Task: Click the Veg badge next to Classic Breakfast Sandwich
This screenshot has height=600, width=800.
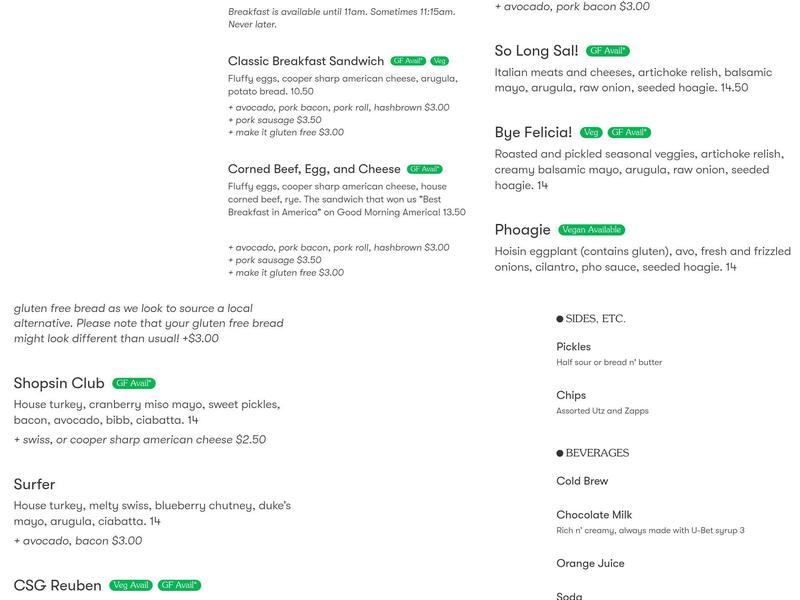Action: point(440,61)
